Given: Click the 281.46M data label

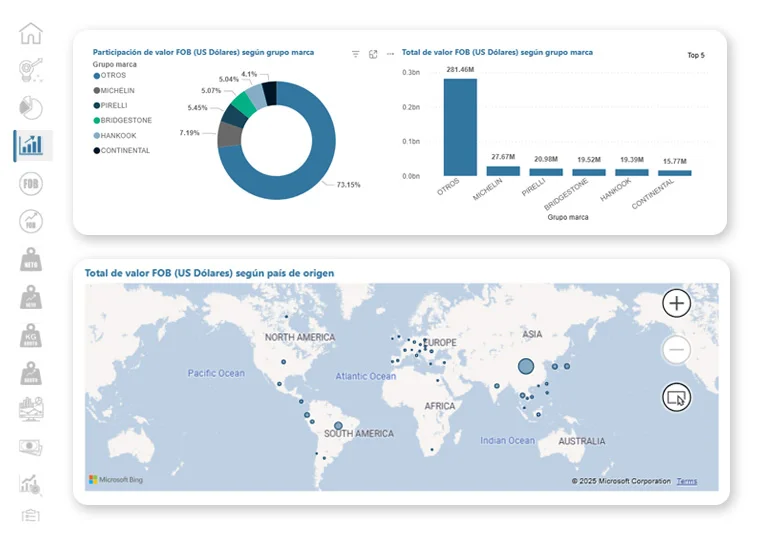Looking at the screenshot, I should pos(460,69).
